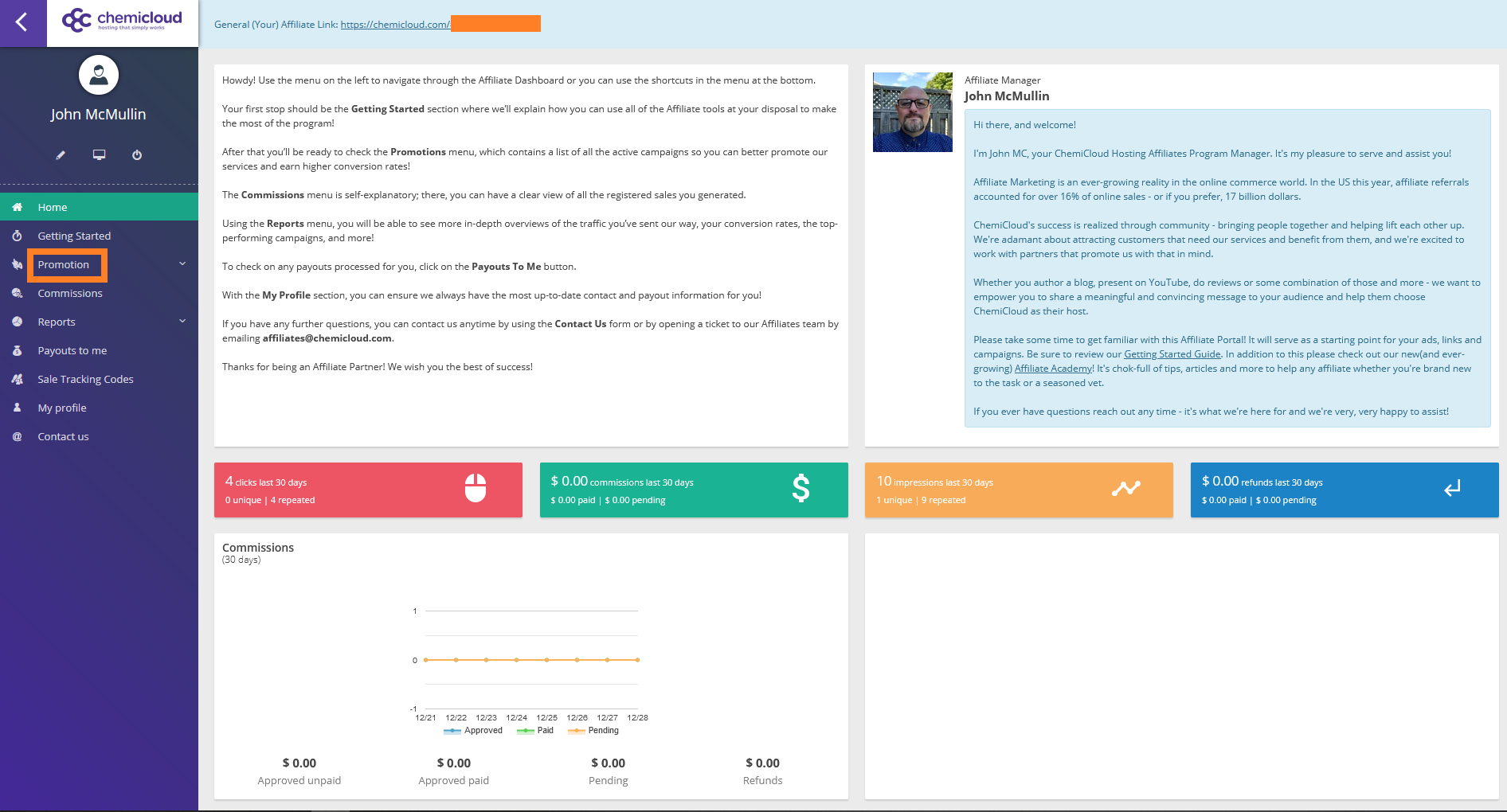The height and width of the screenshot is (812, 1507).
Task: Click the user avatar icon in sidebar
Action: (99, 76)
